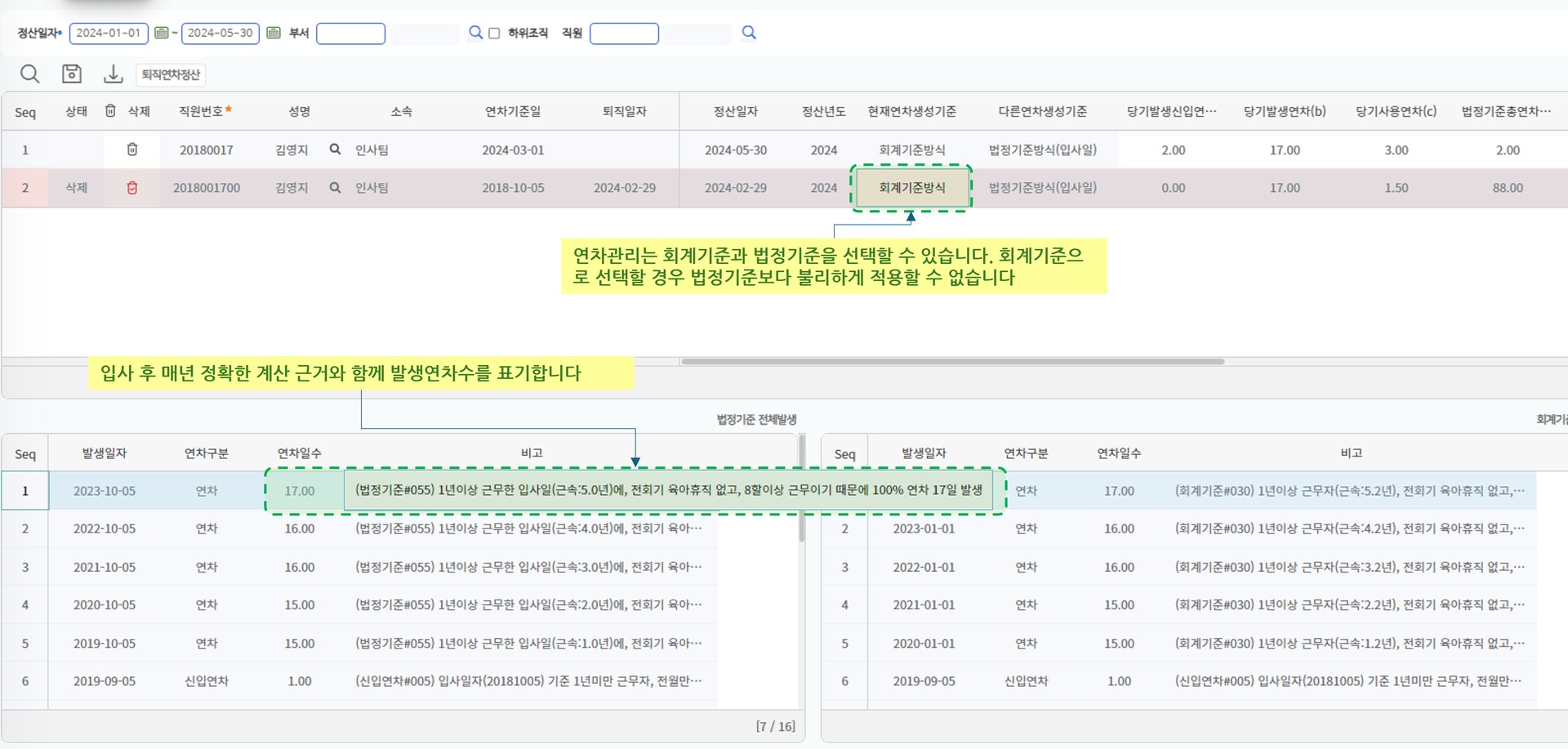Open calendar for start date 2024-01-01
The width and height of the screenshot is (1568, 749).
pos(162,33)
